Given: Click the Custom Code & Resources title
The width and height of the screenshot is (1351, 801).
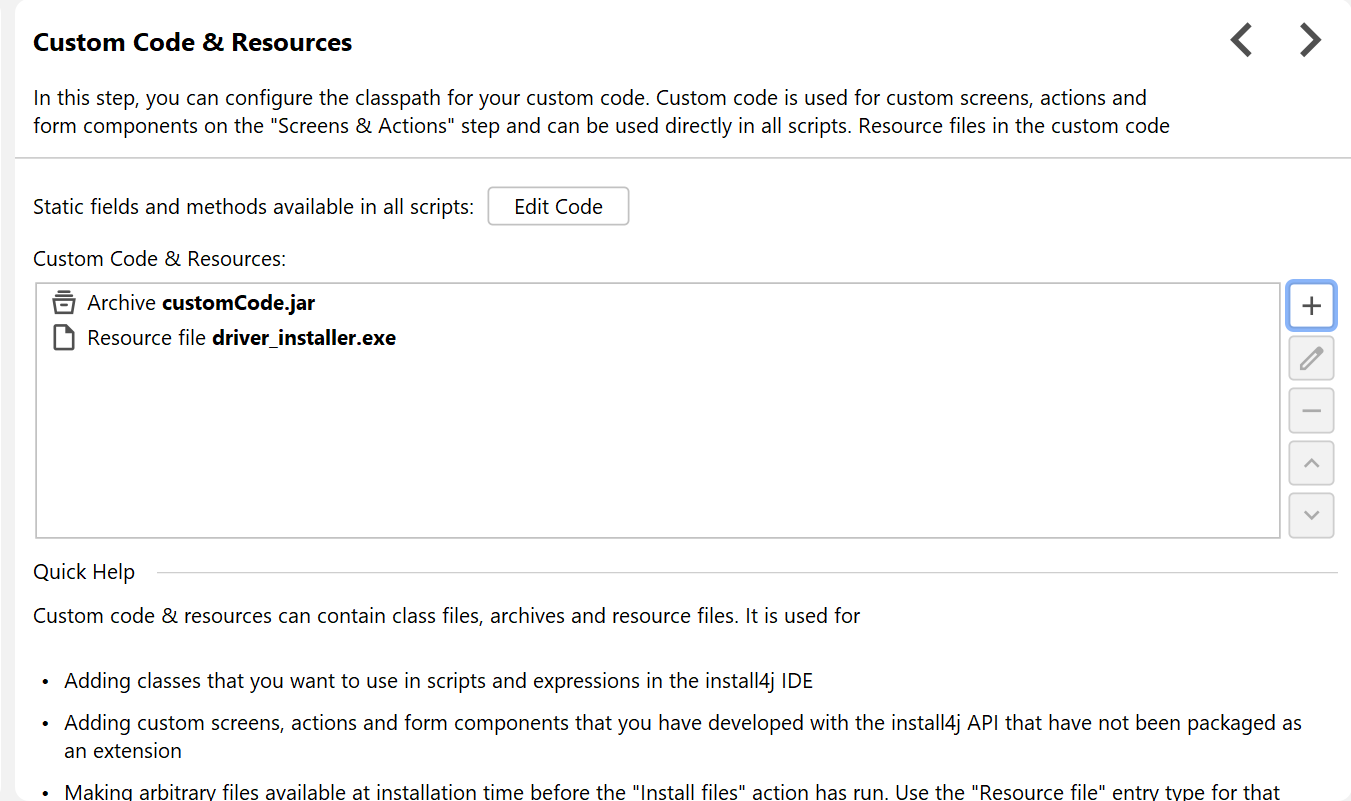Looking at the screenshot, I should point(193,43).
